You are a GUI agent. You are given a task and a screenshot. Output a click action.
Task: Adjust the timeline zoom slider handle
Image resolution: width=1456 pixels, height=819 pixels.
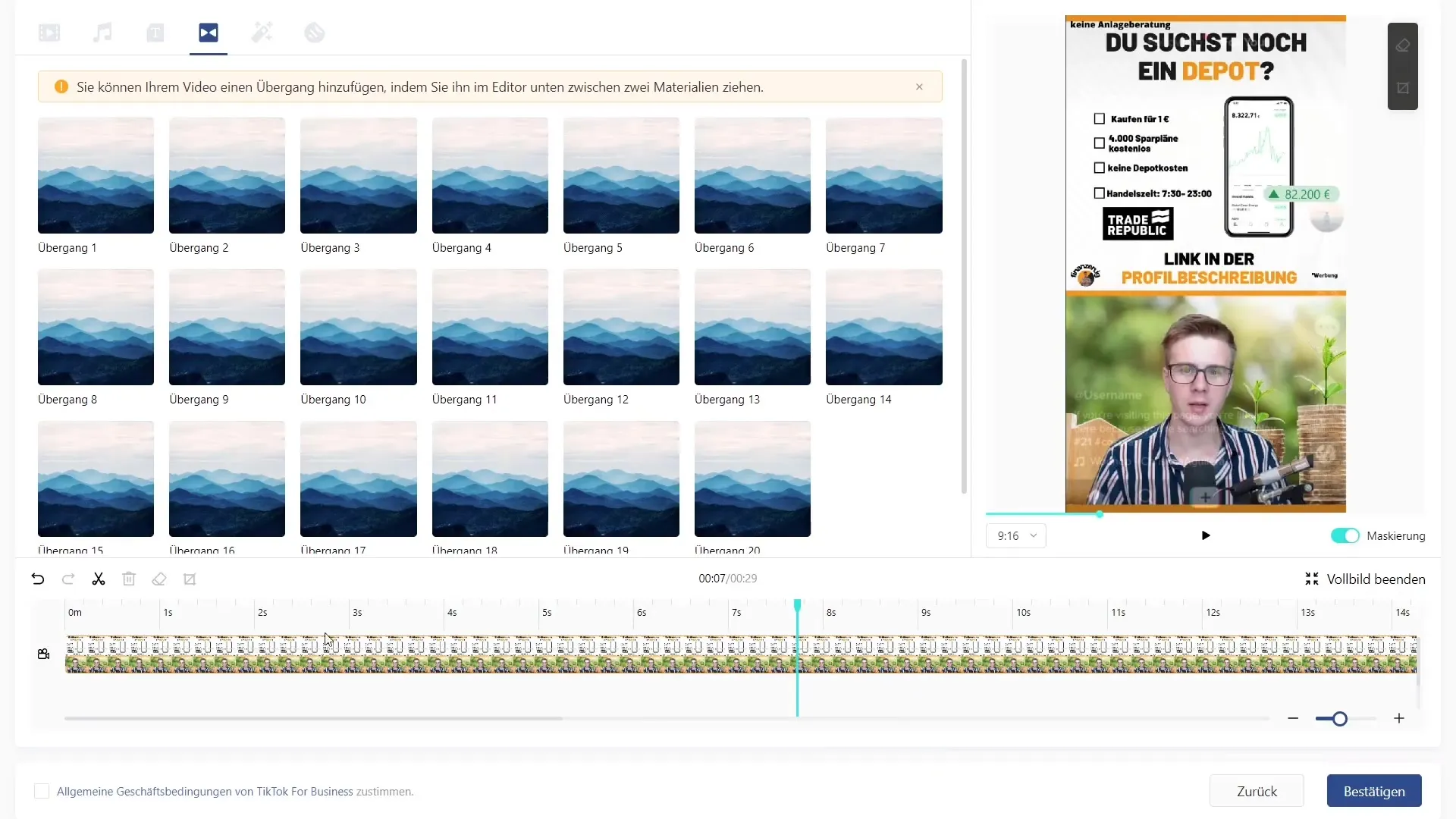(x=1340, y=719)
